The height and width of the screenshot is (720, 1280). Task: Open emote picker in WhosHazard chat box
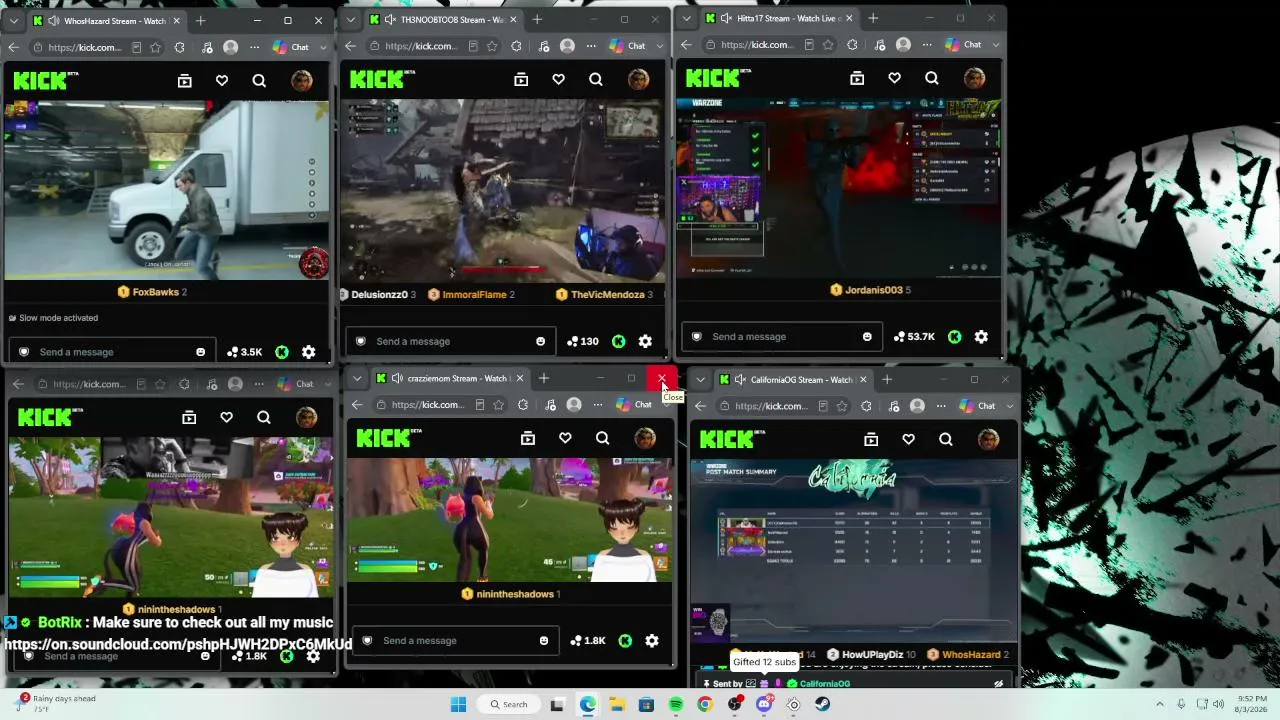[x=201, y=352]
